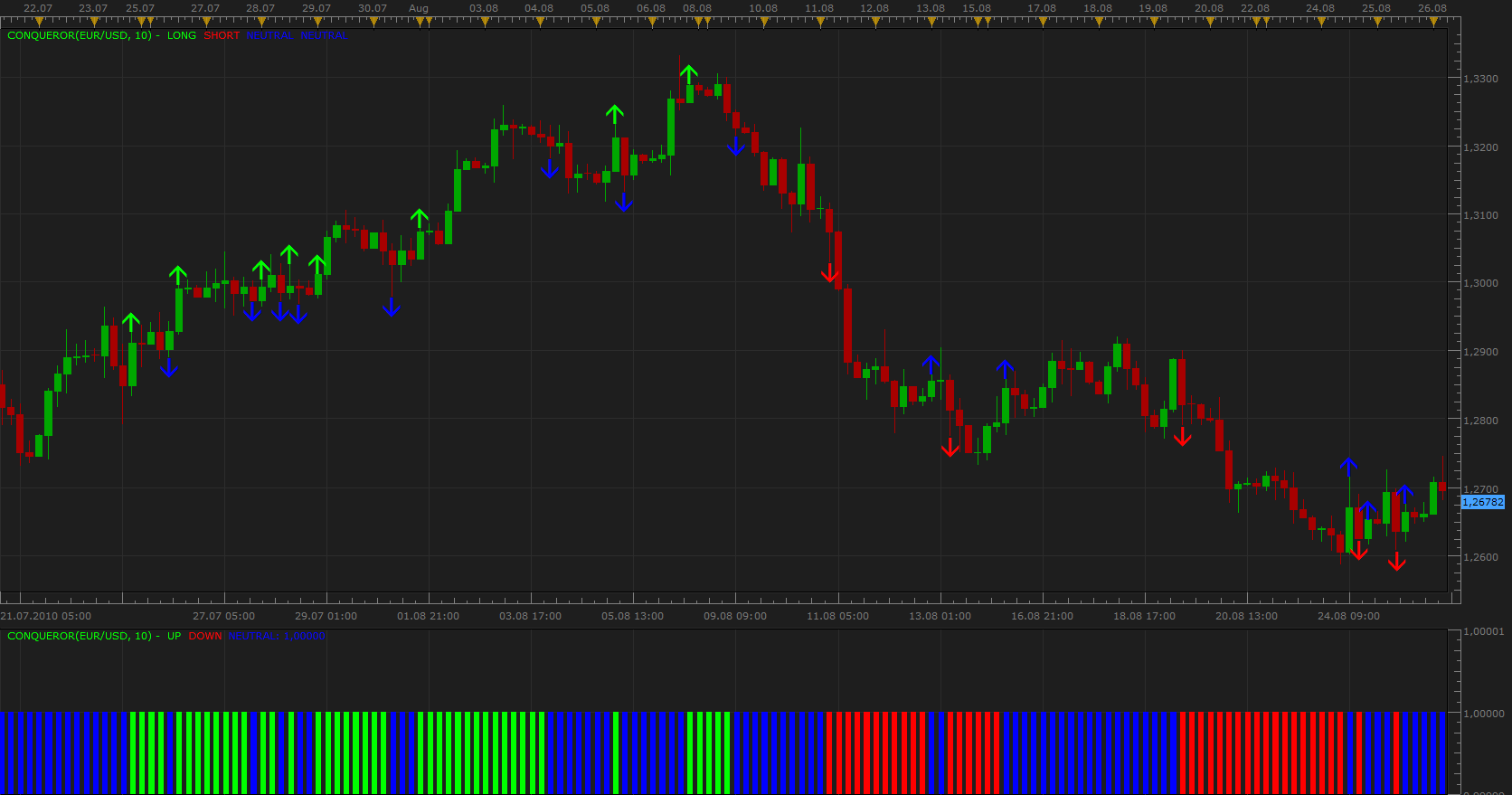The image size is (1512, 795).
Task: Click the 1,3300 price axis label
Action: (1481, 79)
